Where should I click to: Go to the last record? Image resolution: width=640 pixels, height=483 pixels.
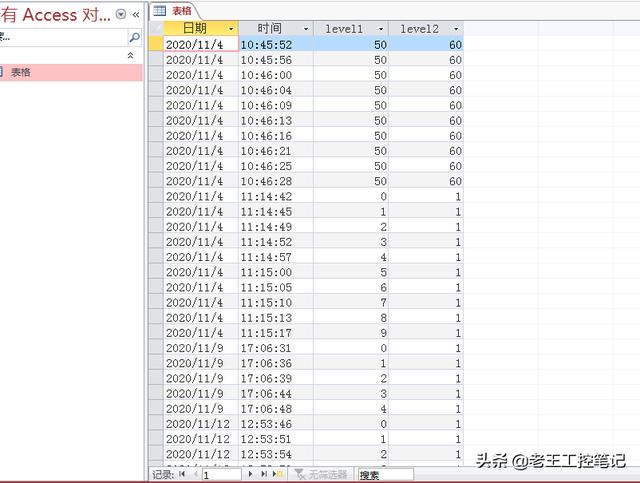(x=264, y=474)
